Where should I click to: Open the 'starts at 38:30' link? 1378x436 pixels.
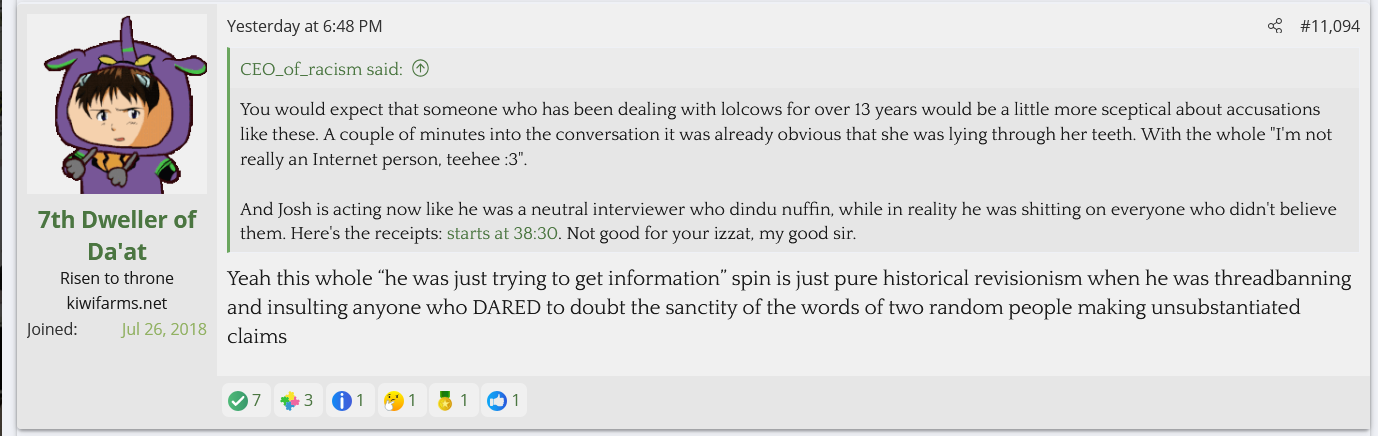503,234
